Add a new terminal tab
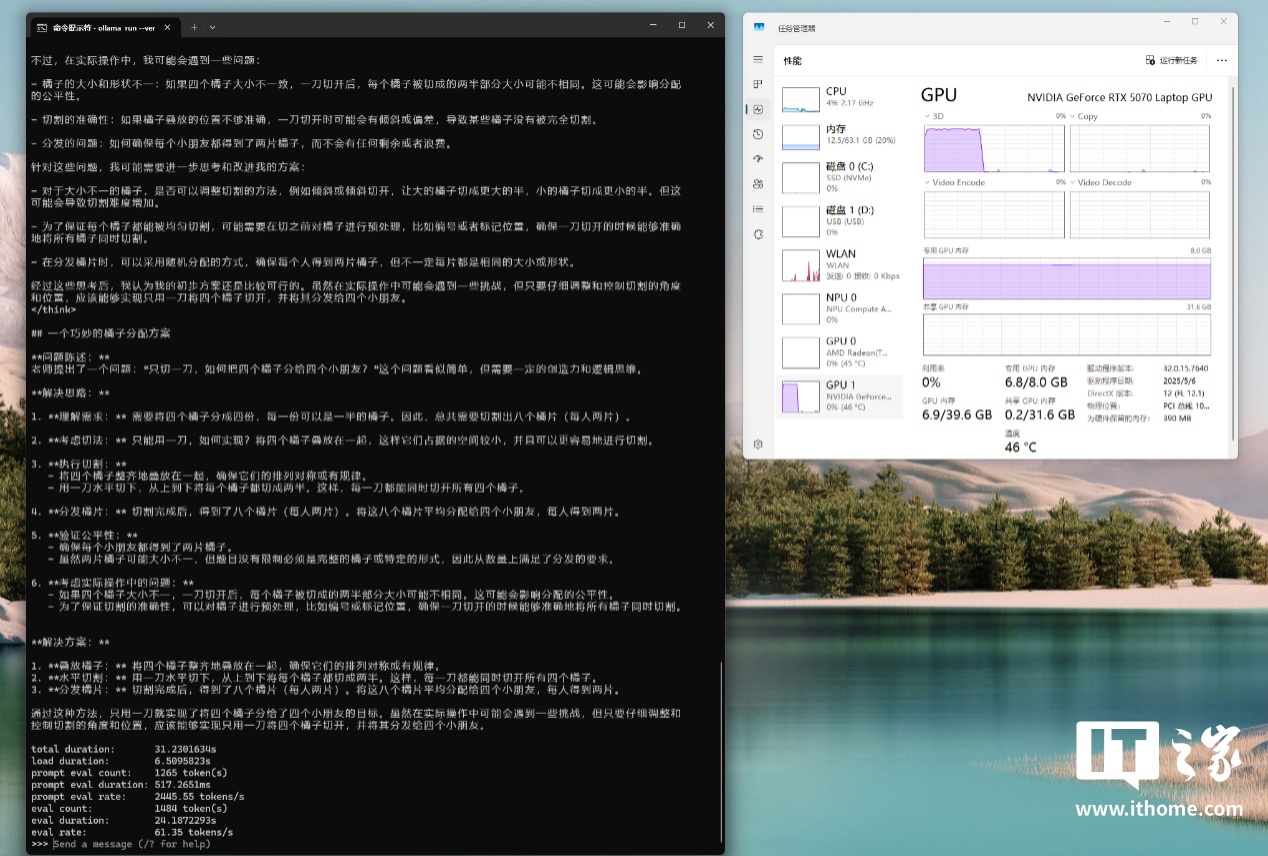 point(194,26)
